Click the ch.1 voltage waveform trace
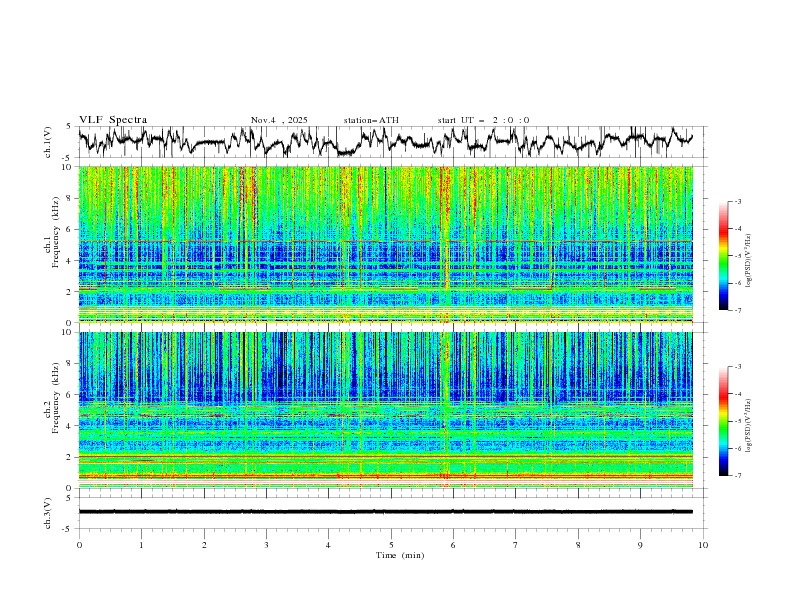The width and height of the screenshot is (792, 612). click(x=385, y=141)
